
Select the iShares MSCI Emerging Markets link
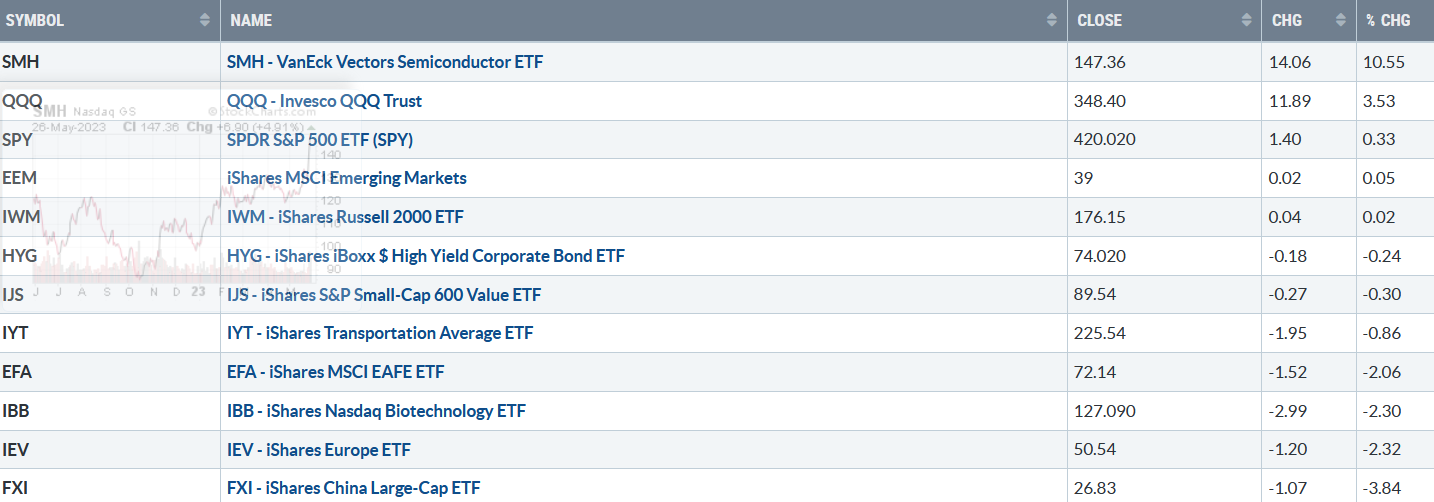click(347, 179)
